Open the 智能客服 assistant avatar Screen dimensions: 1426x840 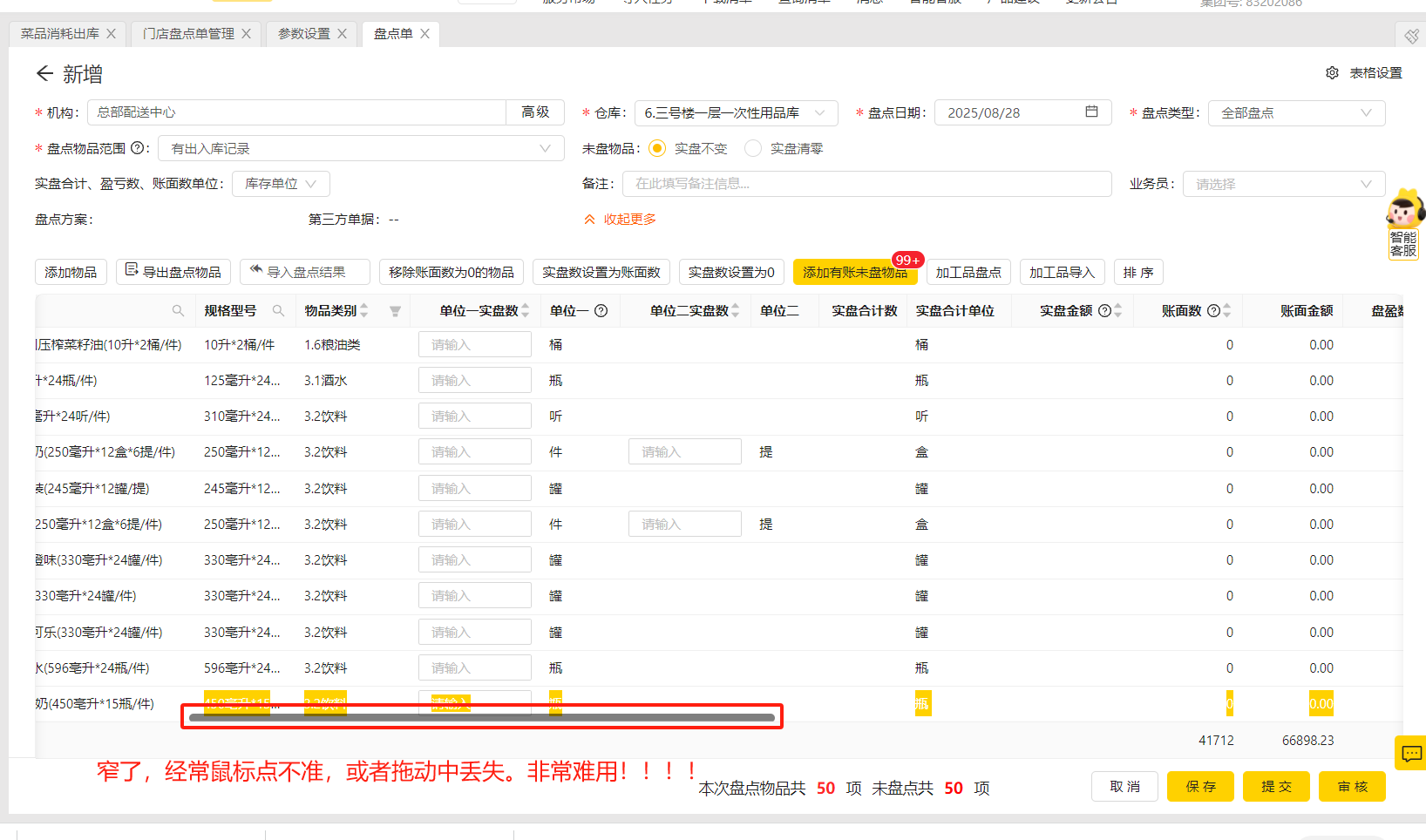click(1403, 212)
